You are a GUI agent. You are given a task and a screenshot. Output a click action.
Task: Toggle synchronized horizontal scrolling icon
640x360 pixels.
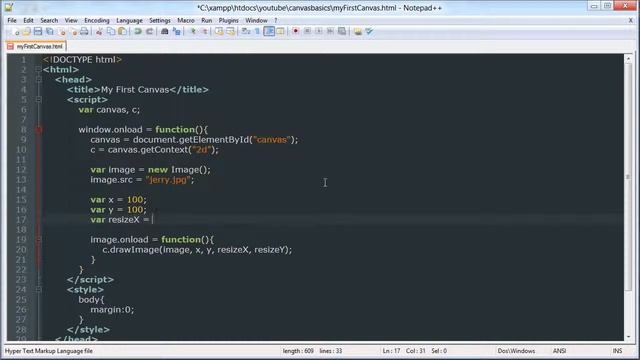231,31
